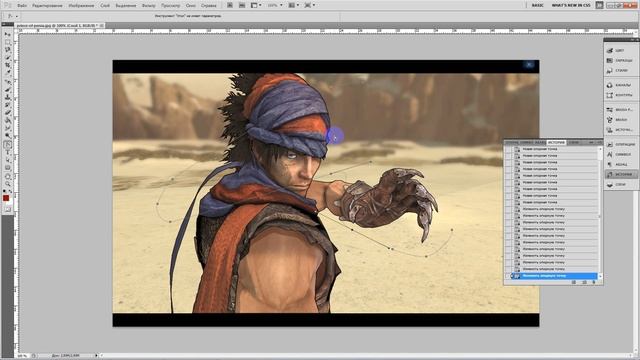The width and height of the screenshot is (640, 360).
Task: Open the Файл menu
Action: pos(22,6)
